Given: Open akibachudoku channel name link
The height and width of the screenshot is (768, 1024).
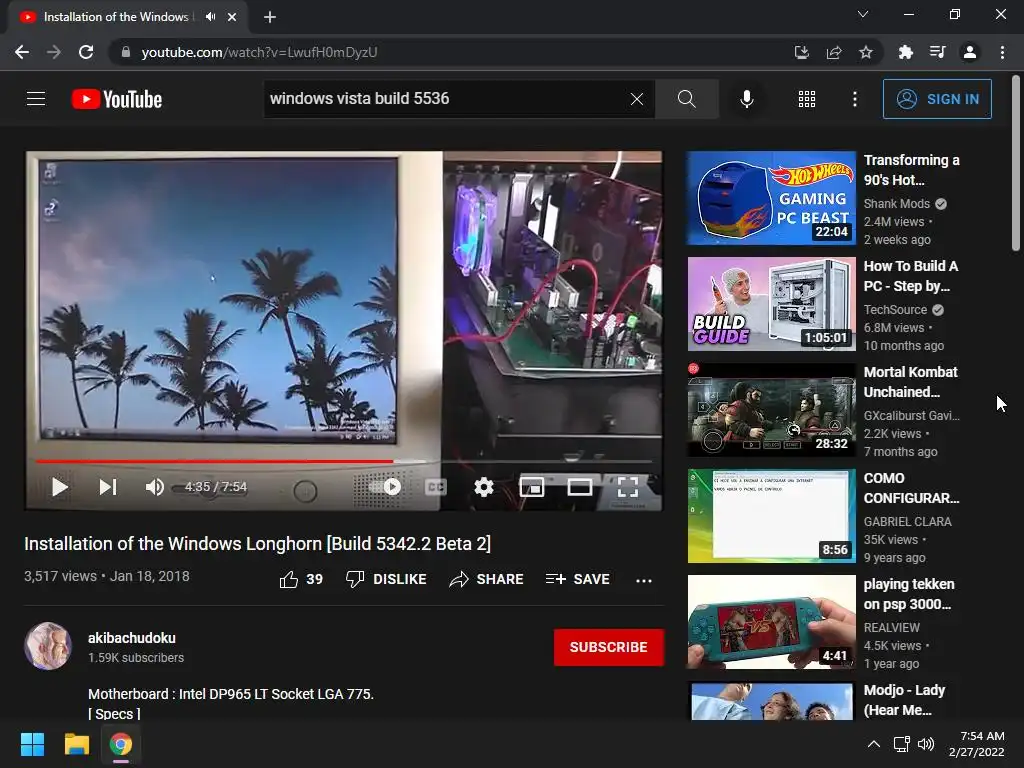Looking at the screenshot, I should (x=132, y=638).
